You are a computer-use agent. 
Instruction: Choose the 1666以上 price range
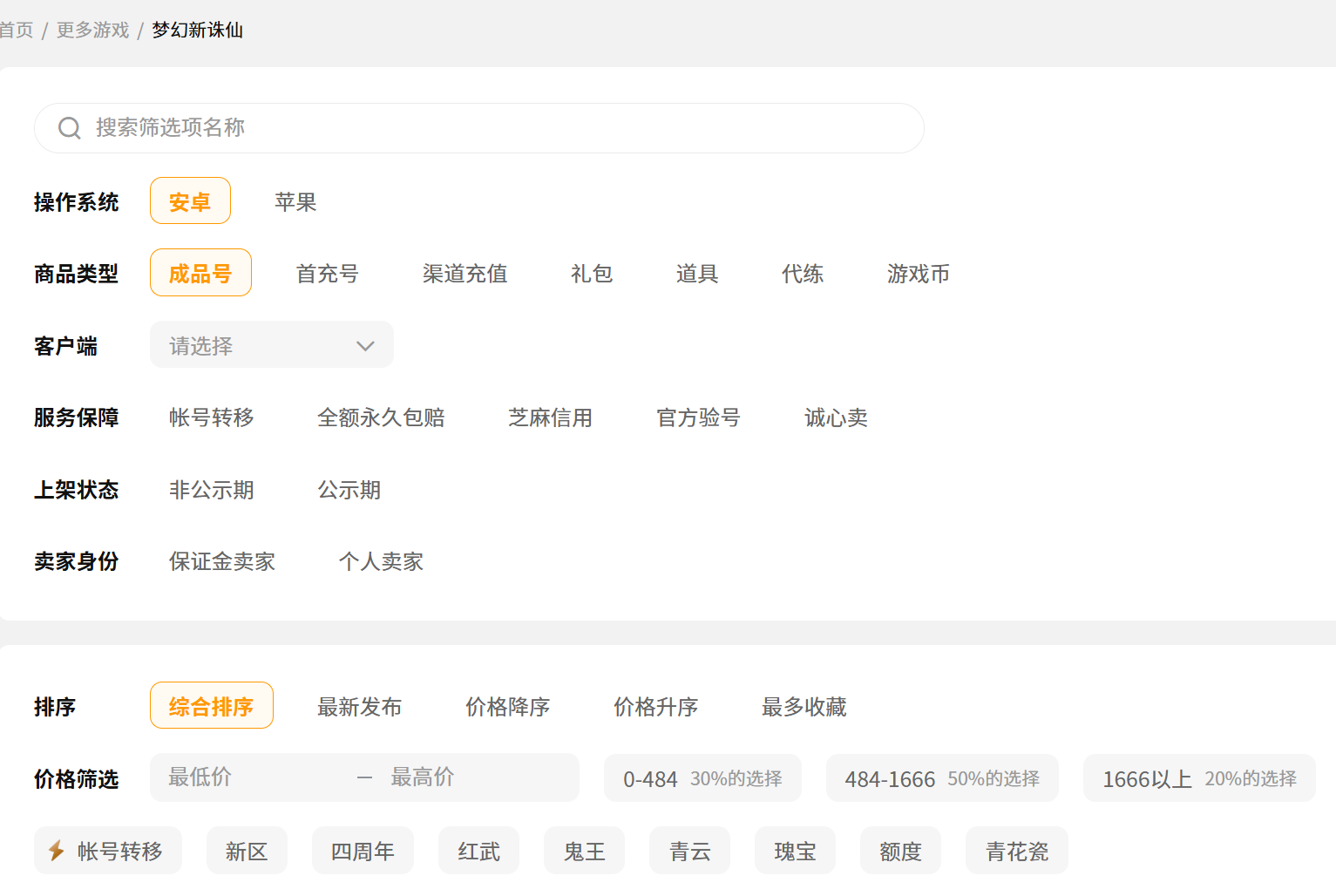(x=1198, y=778)
